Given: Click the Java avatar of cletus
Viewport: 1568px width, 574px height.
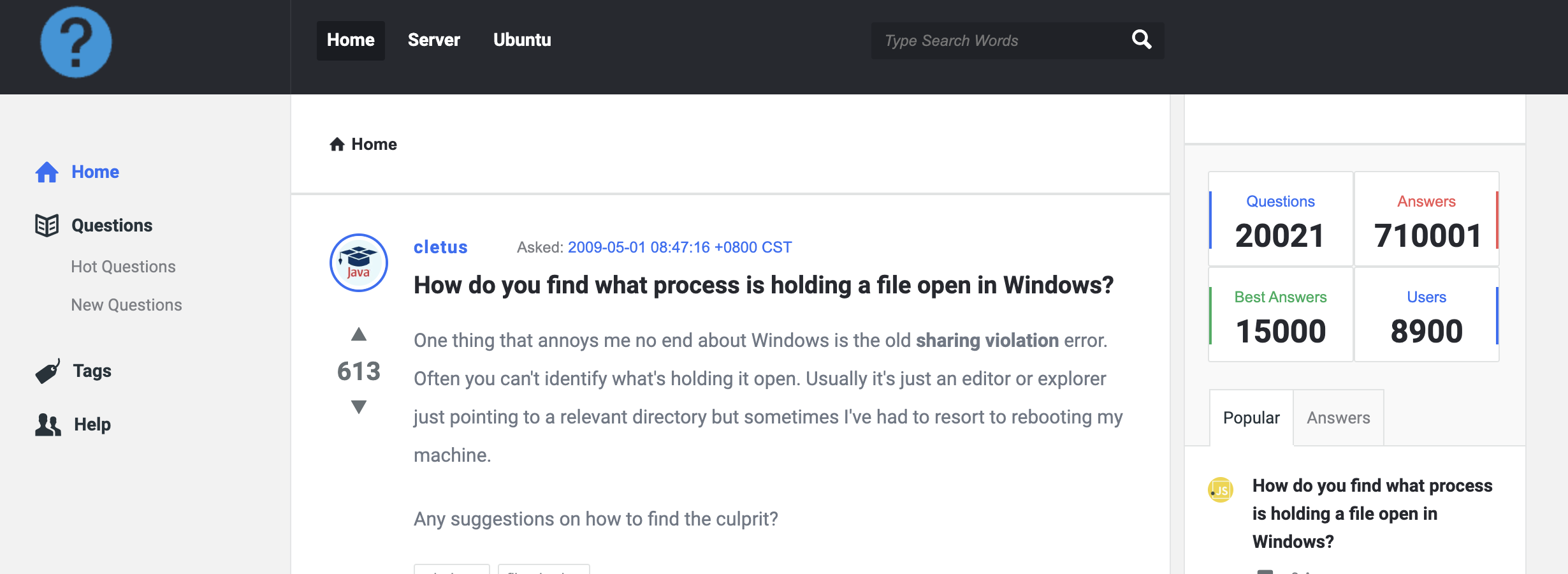Looking at the screenshot, I should [x=359, y=263].
